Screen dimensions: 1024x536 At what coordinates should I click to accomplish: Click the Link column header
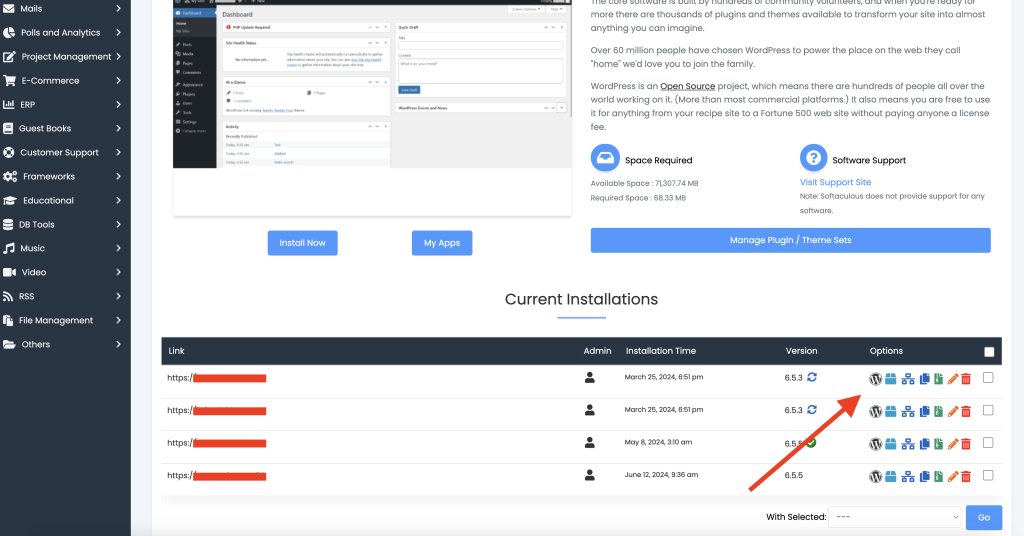coord(176,351)
